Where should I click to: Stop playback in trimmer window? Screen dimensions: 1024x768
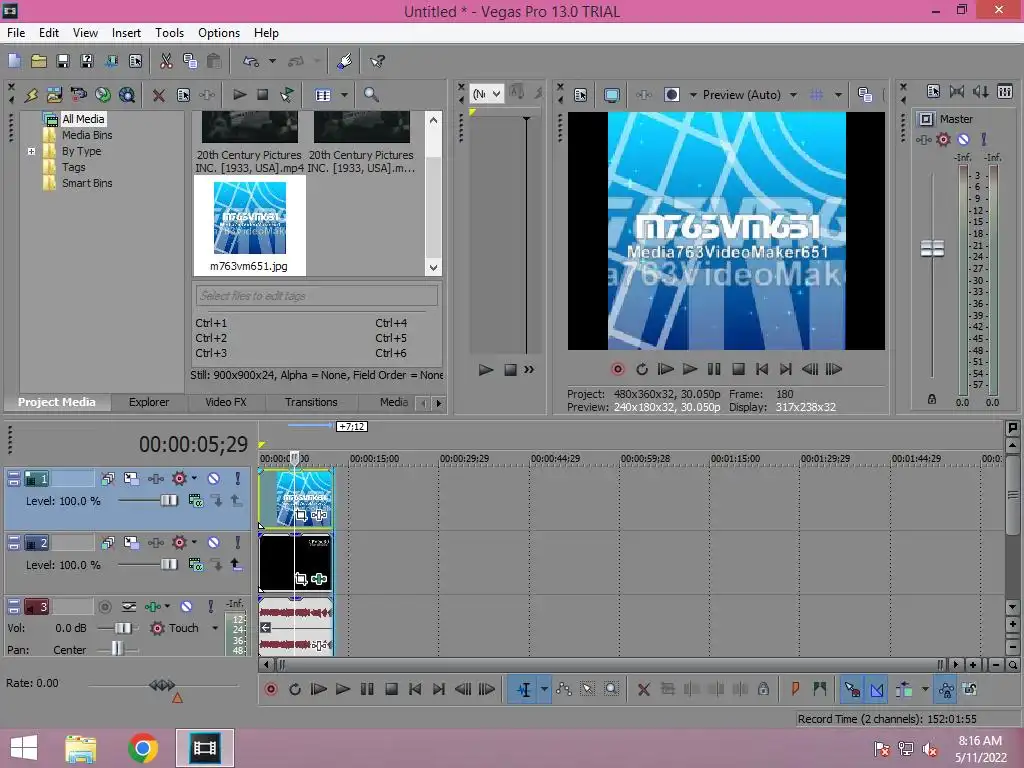(x=511, y=370)
